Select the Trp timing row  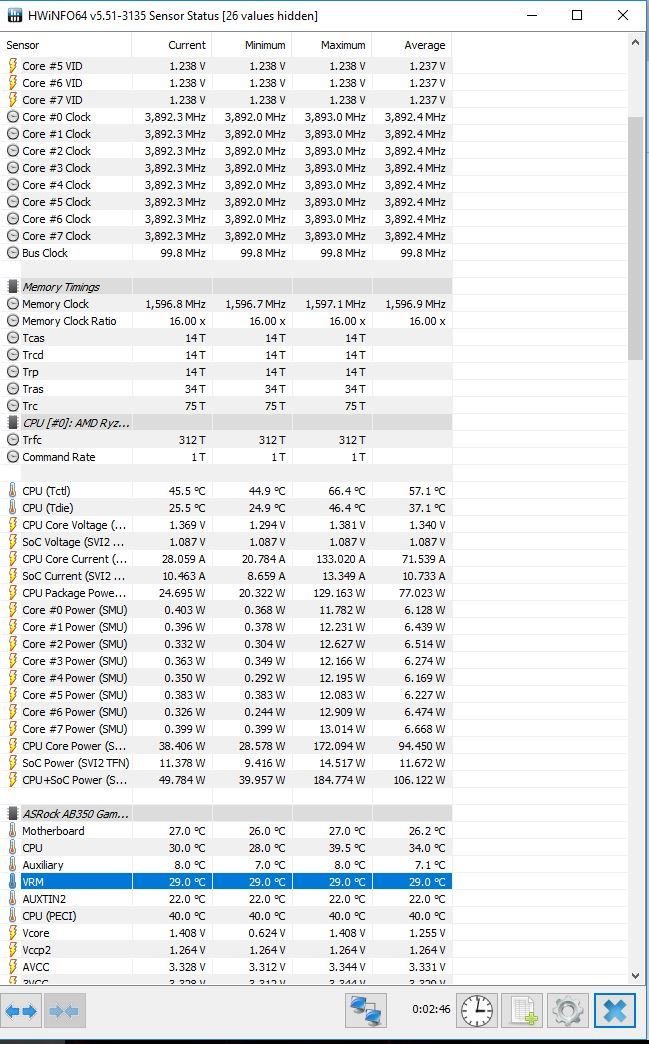pos(226,372)
